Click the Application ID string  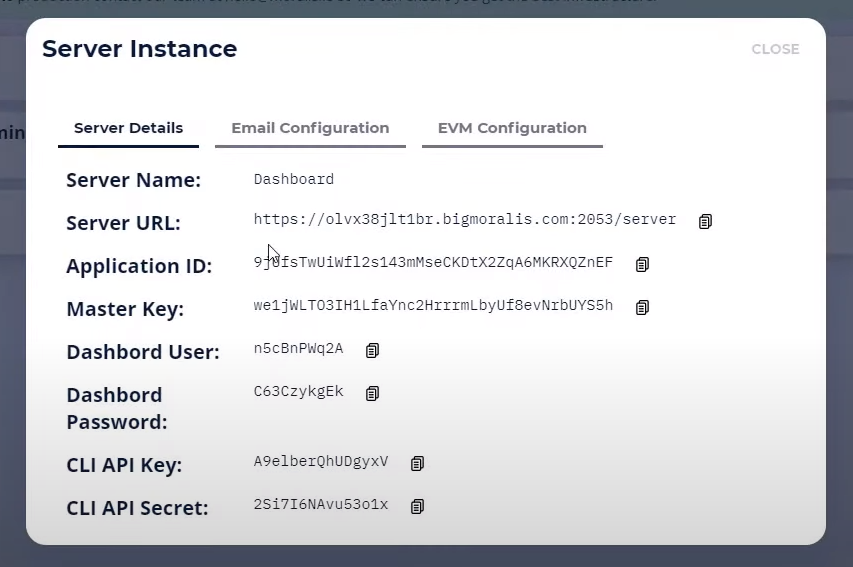[x=433, y=262]
